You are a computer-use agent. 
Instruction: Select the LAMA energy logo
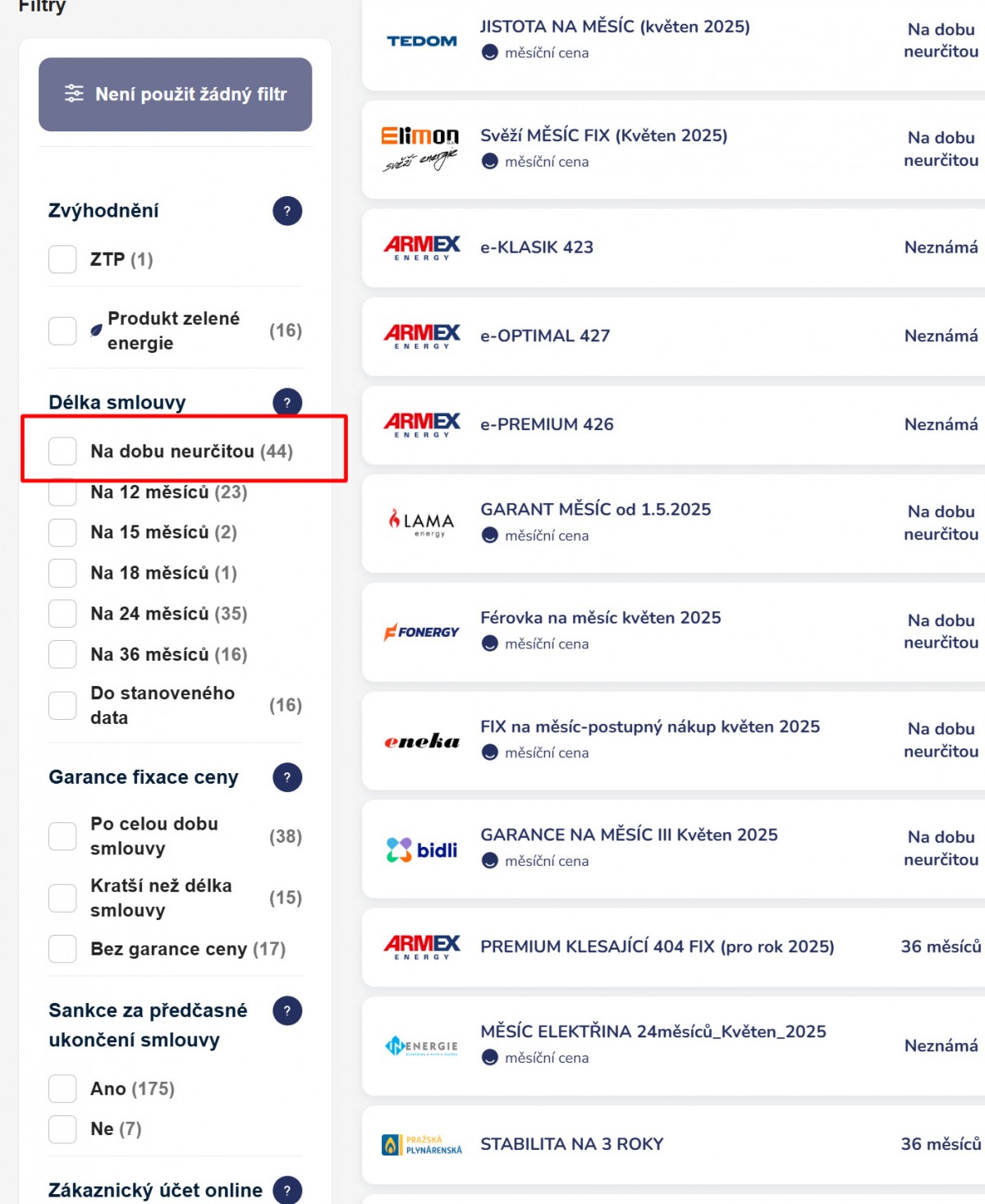(422, 523)
